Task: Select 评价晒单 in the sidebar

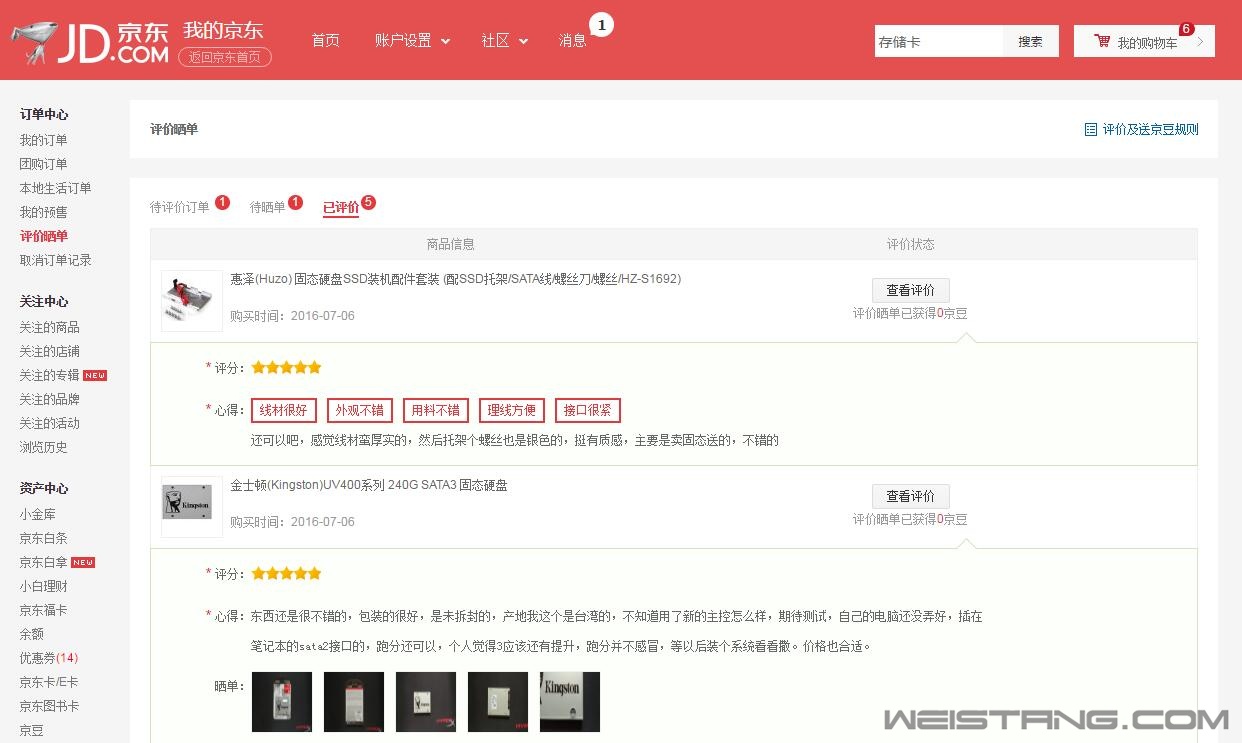Action: pyautogui.click(x=44, y=236)
